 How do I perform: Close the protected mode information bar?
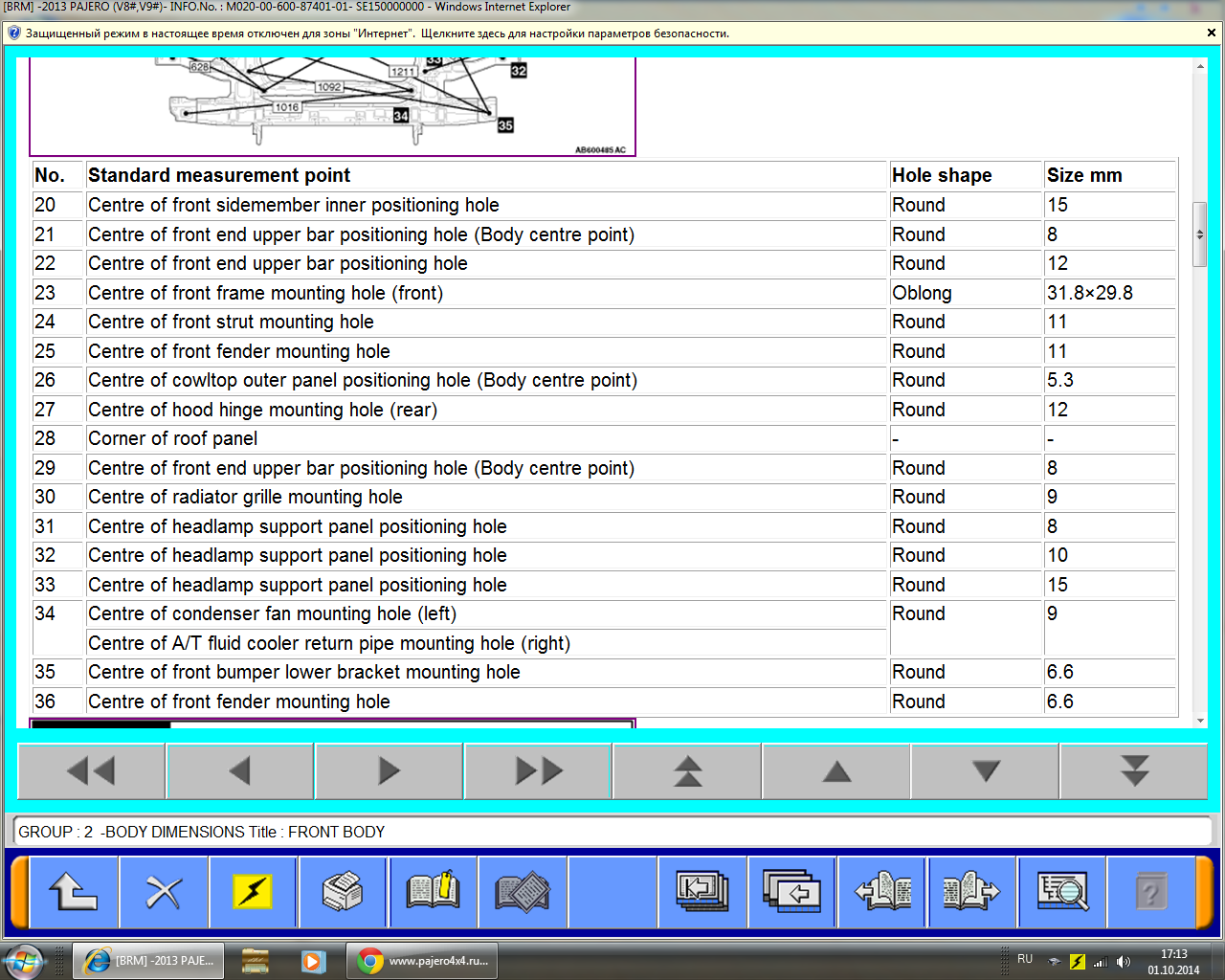tap(1212, 33)
